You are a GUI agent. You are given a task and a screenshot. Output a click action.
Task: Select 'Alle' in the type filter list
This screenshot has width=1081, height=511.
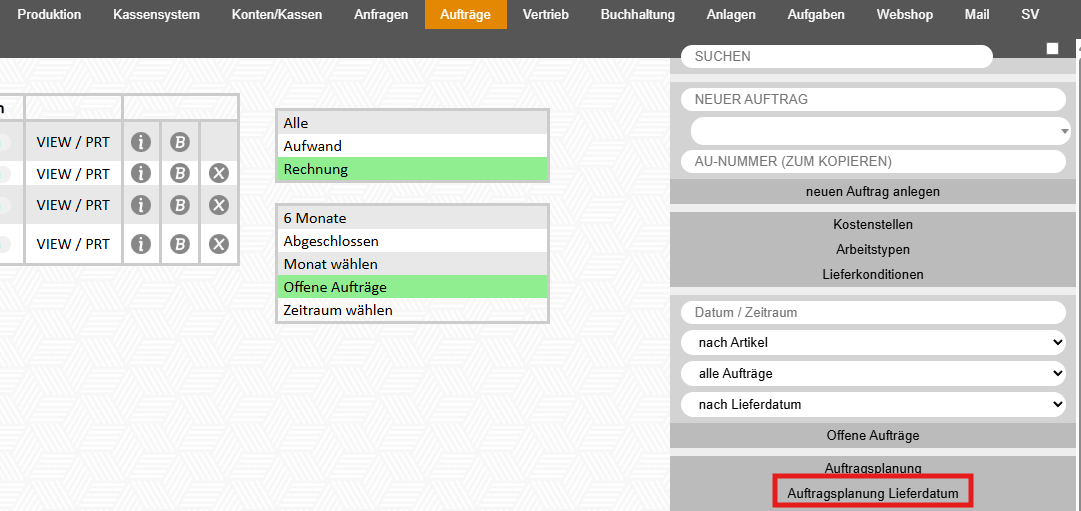(x=412, y=123)
